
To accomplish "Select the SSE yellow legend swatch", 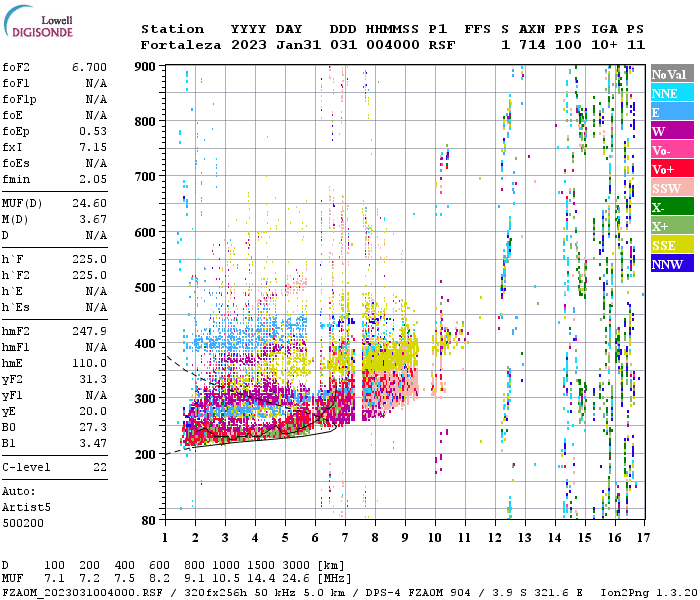I will tap(672, 245).
